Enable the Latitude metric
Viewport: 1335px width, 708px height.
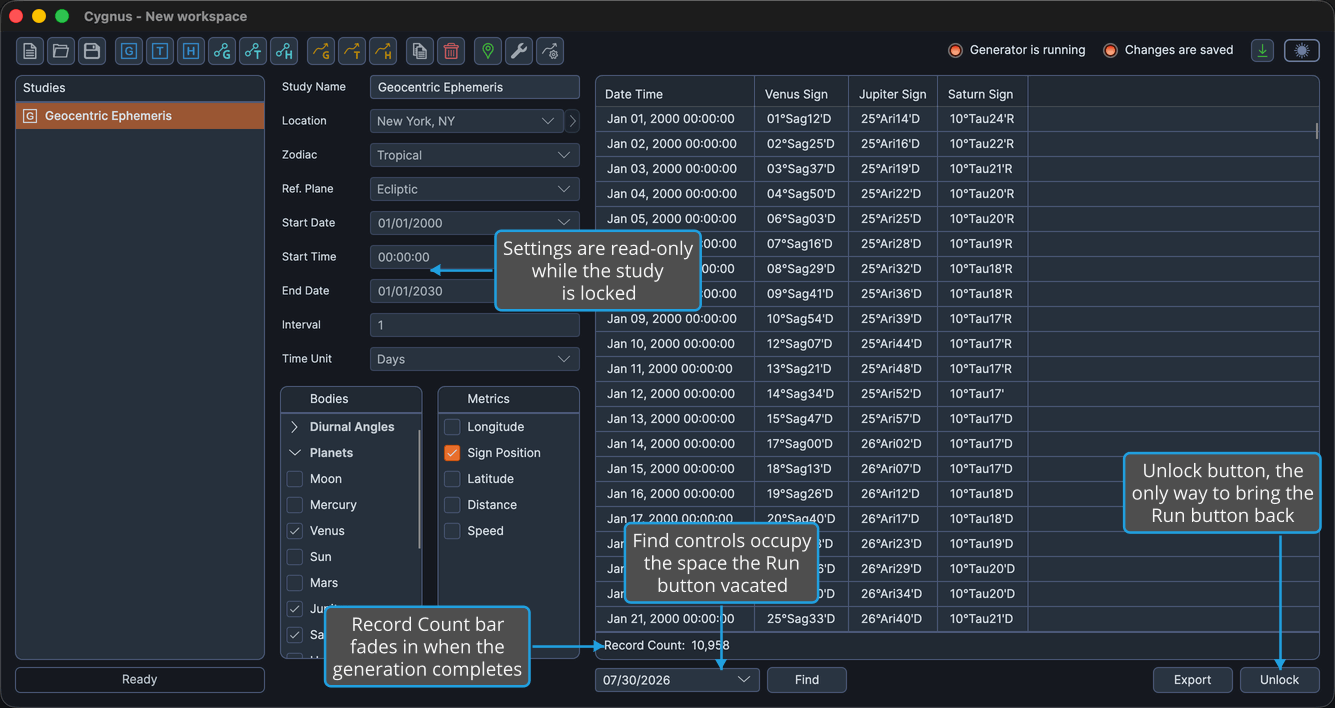452,479
